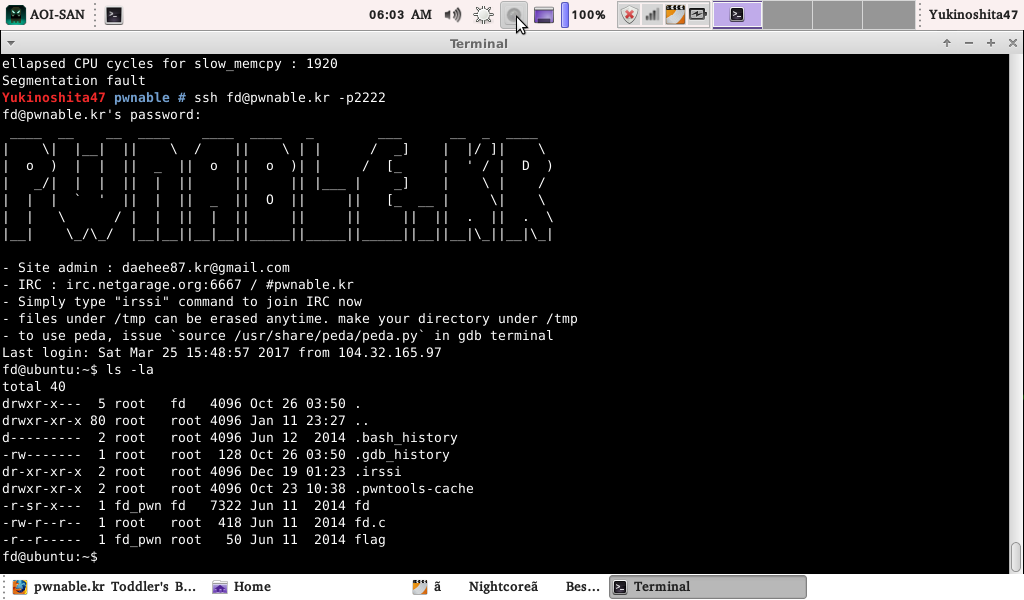Switch to the third workspace

(837, 14)
